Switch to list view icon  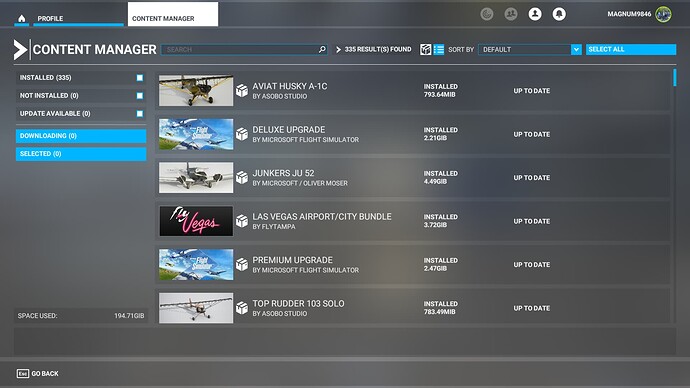point(439,49)
